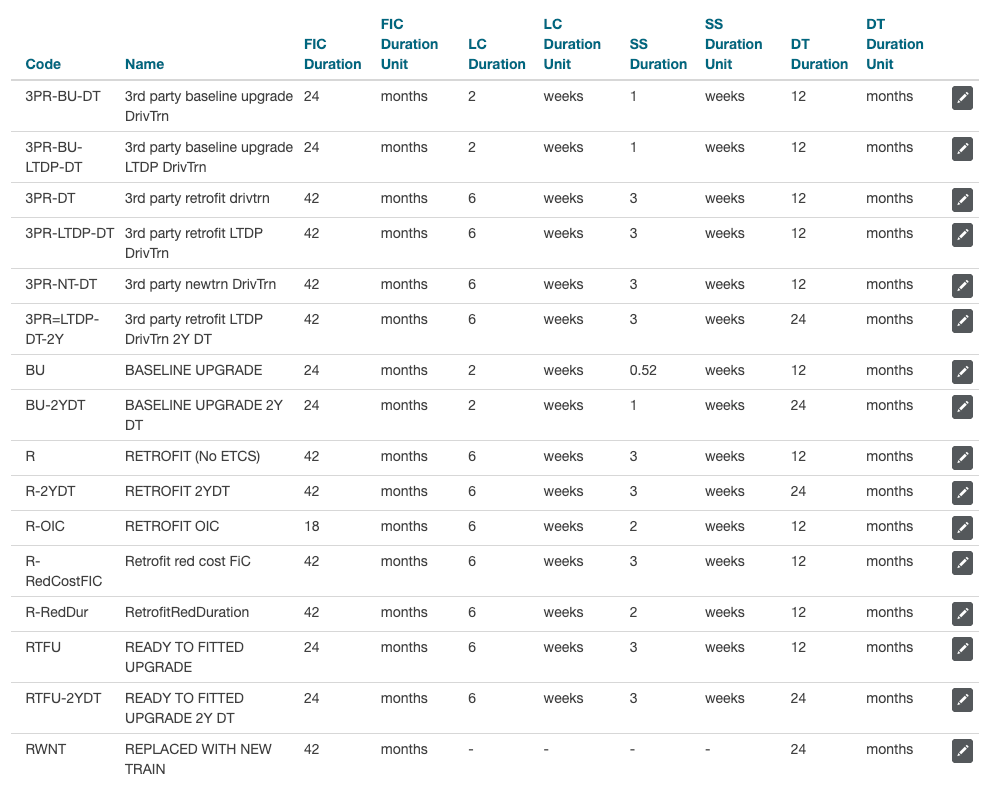Sort table by FIC Duration header

[332, 54]
